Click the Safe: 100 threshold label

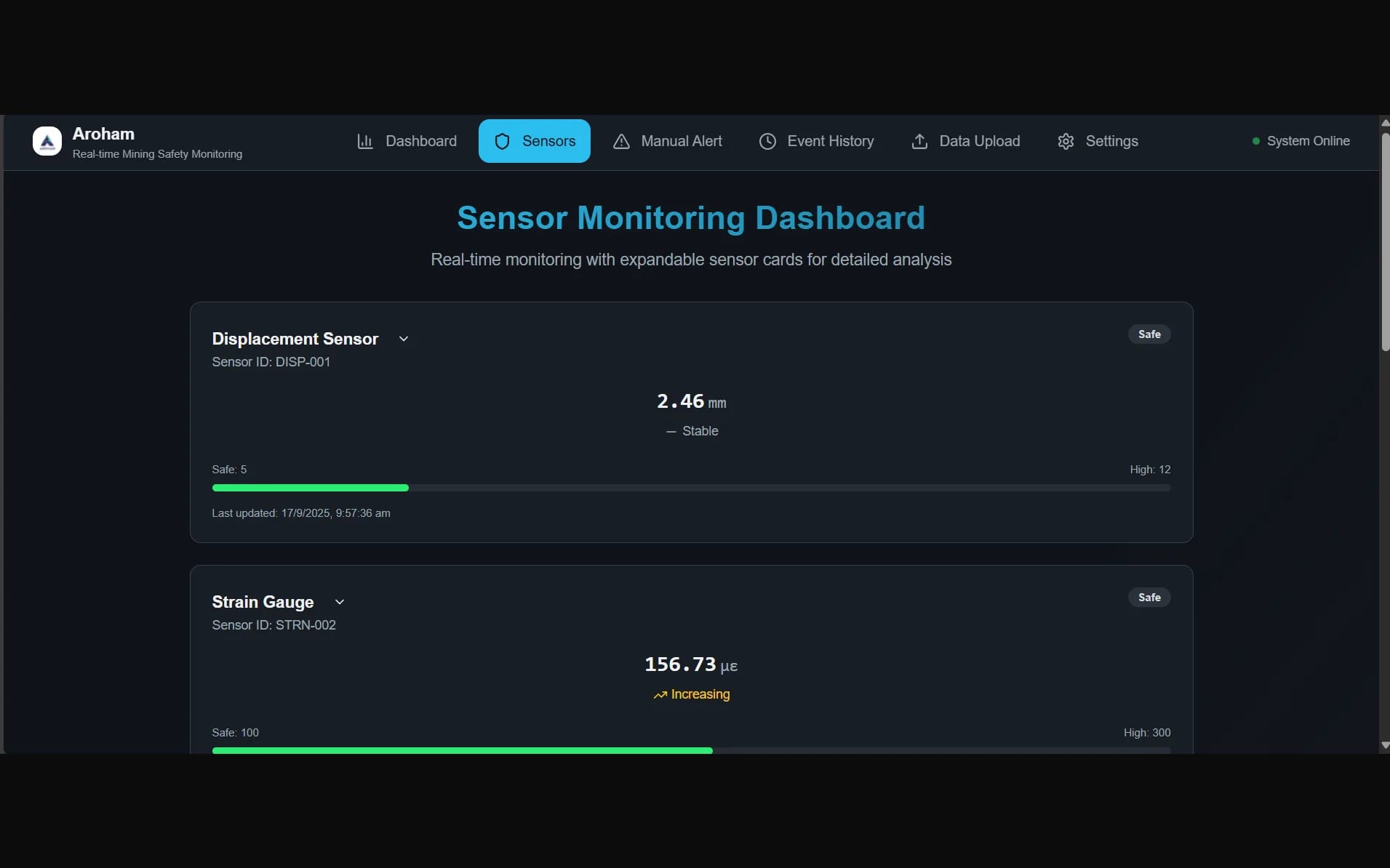(x=235, y=733)
